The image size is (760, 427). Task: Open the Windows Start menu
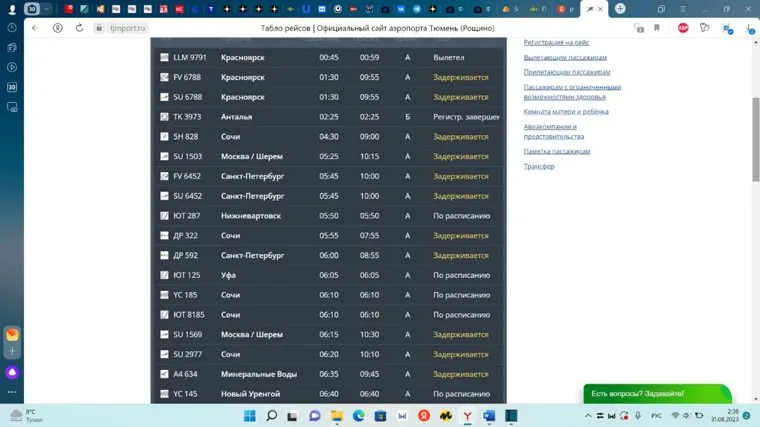tap(249, 415)
